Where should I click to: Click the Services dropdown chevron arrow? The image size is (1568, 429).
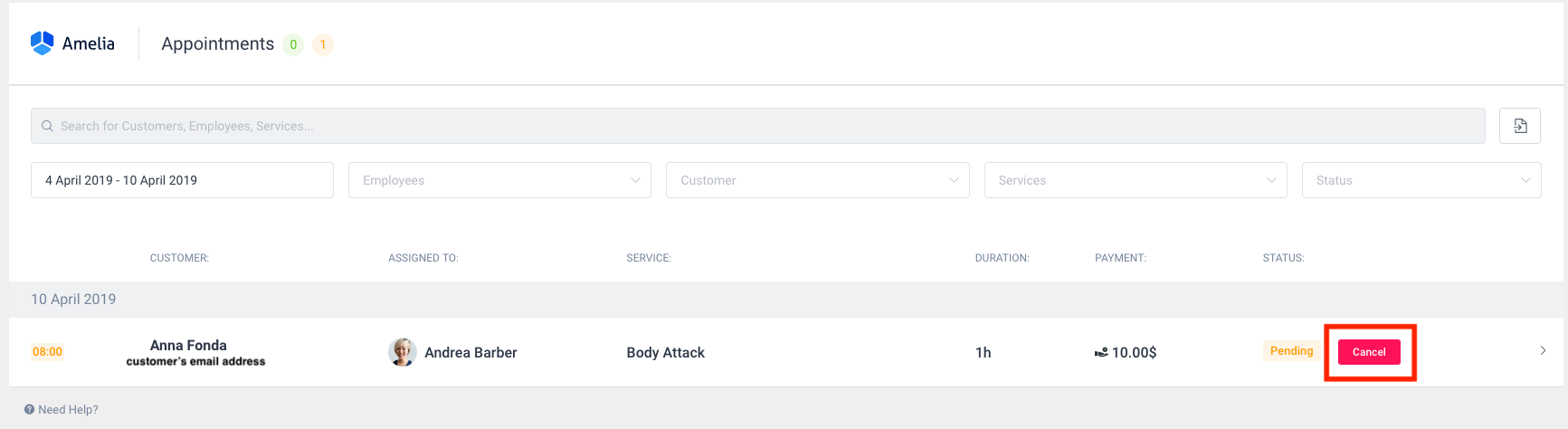pos(1271,180)
